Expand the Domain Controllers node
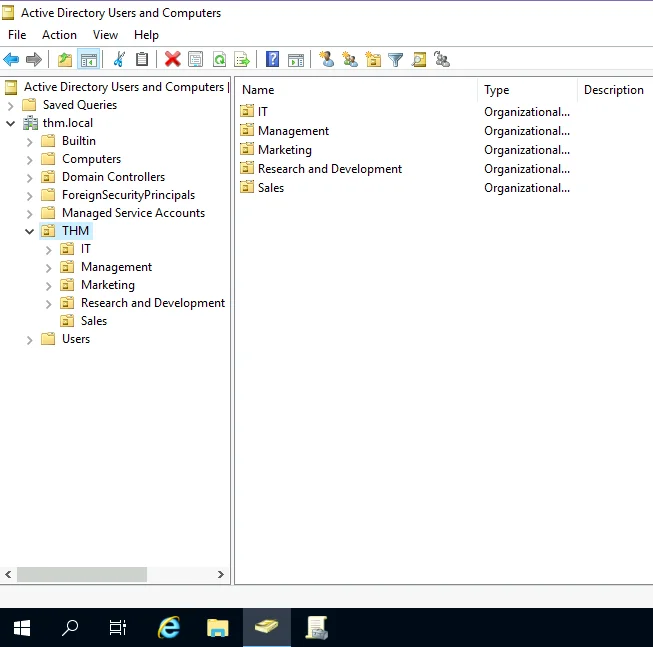The image size is (653, 647). [x=30, y=178]
